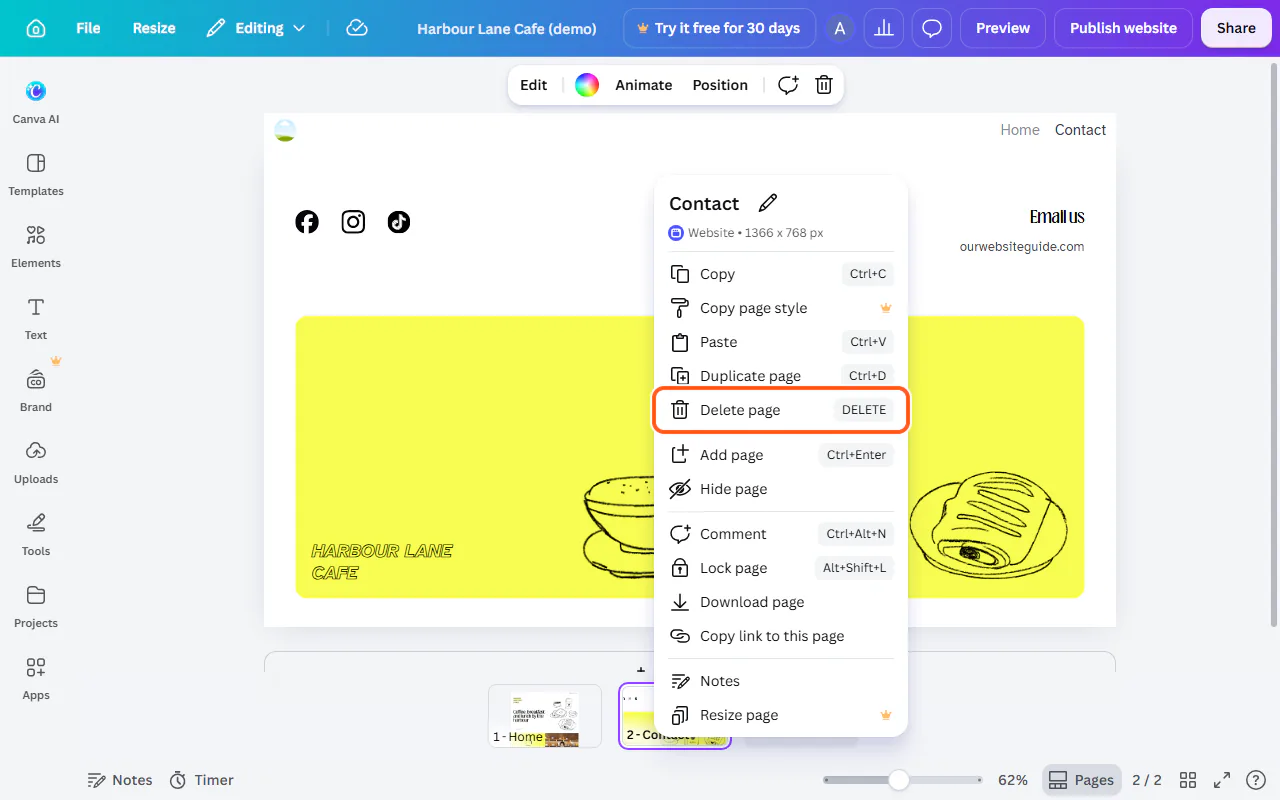The image size is (1280, 800).
Task: Toggle the Pages thumbnail view button
Action: click(1081, 780)
